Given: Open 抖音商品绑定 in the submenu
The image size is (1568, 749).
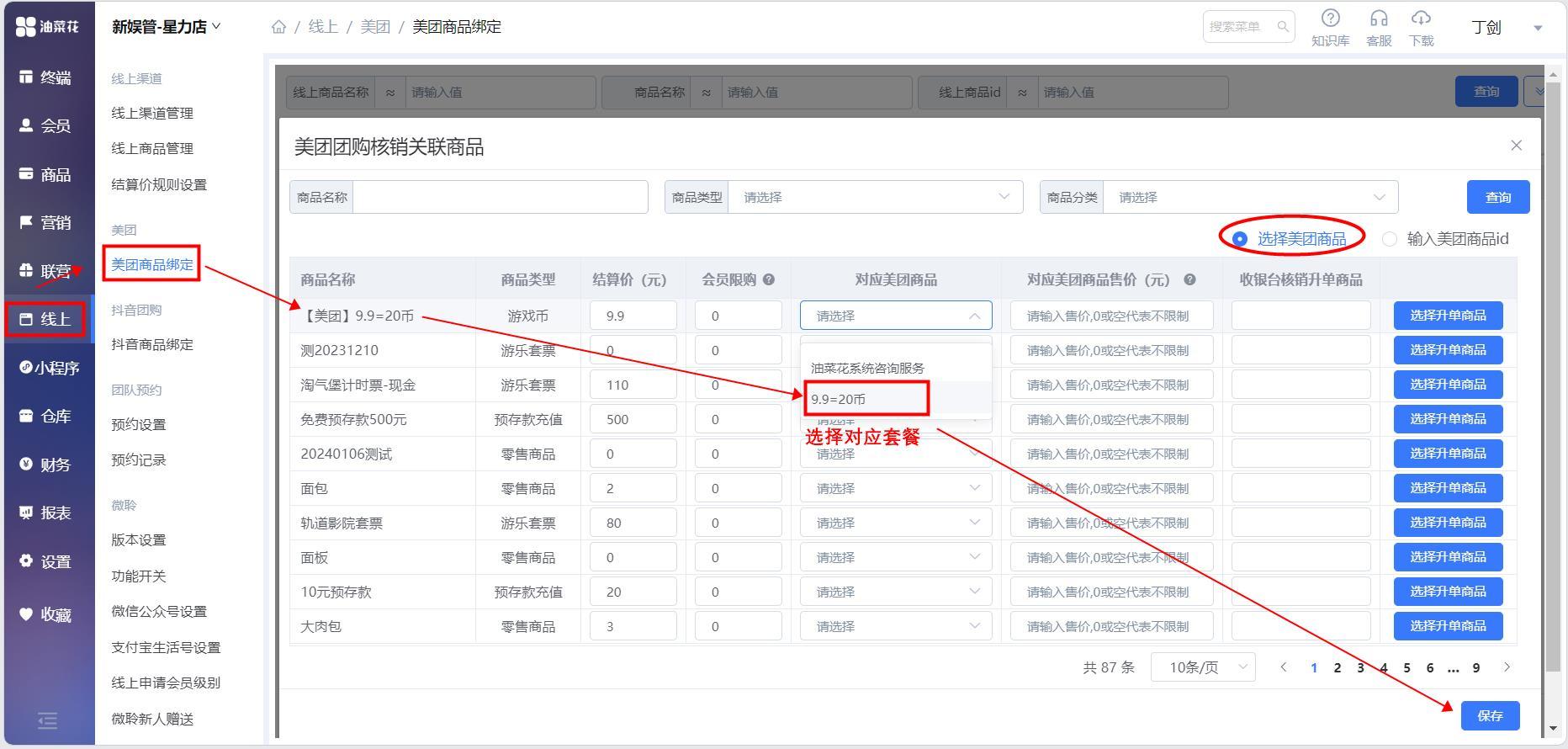Looking at the screenshot, I should pyautogui.click(x=152, y=344).
